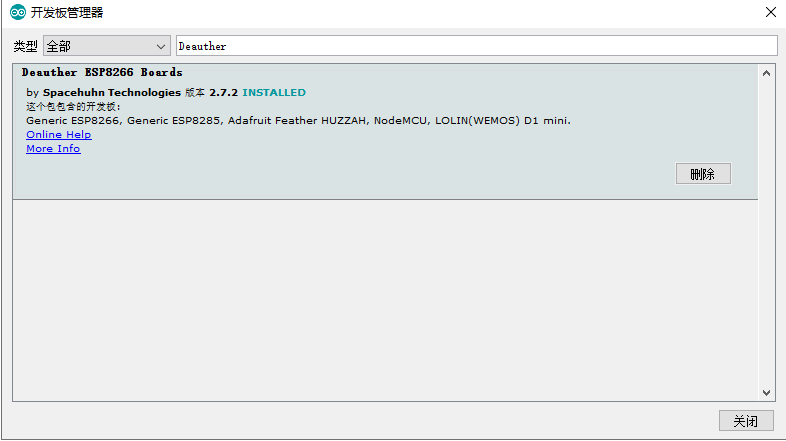786x441 pixels.
Task: Click the chevron arrow of 全部 combo box
Action: 162,46
